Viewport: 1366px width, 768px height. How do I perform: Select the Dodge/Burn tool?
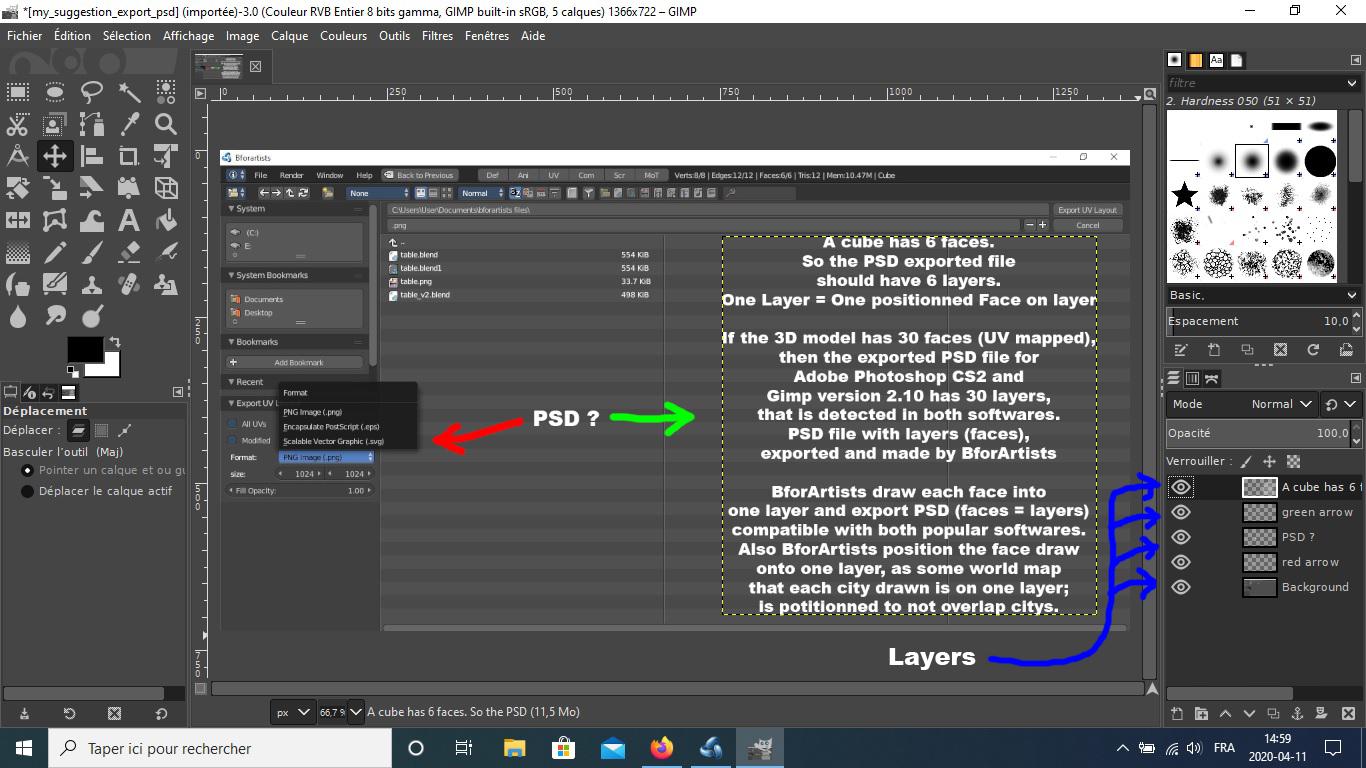click(92, 316)
